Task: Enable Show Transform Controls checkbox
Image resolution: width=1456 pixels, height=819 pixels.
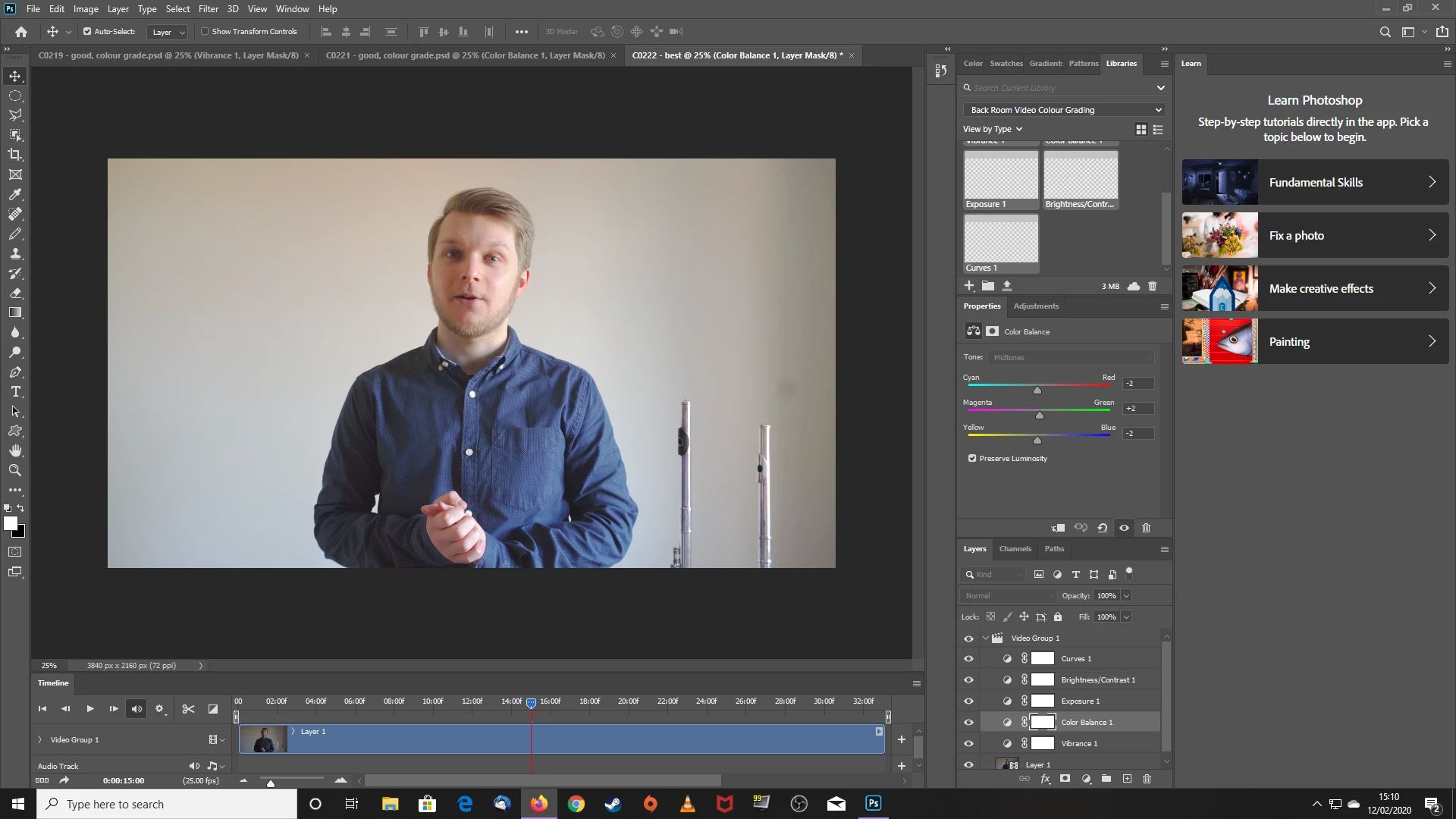Action: pyautogui.click(x=205, y=32)
